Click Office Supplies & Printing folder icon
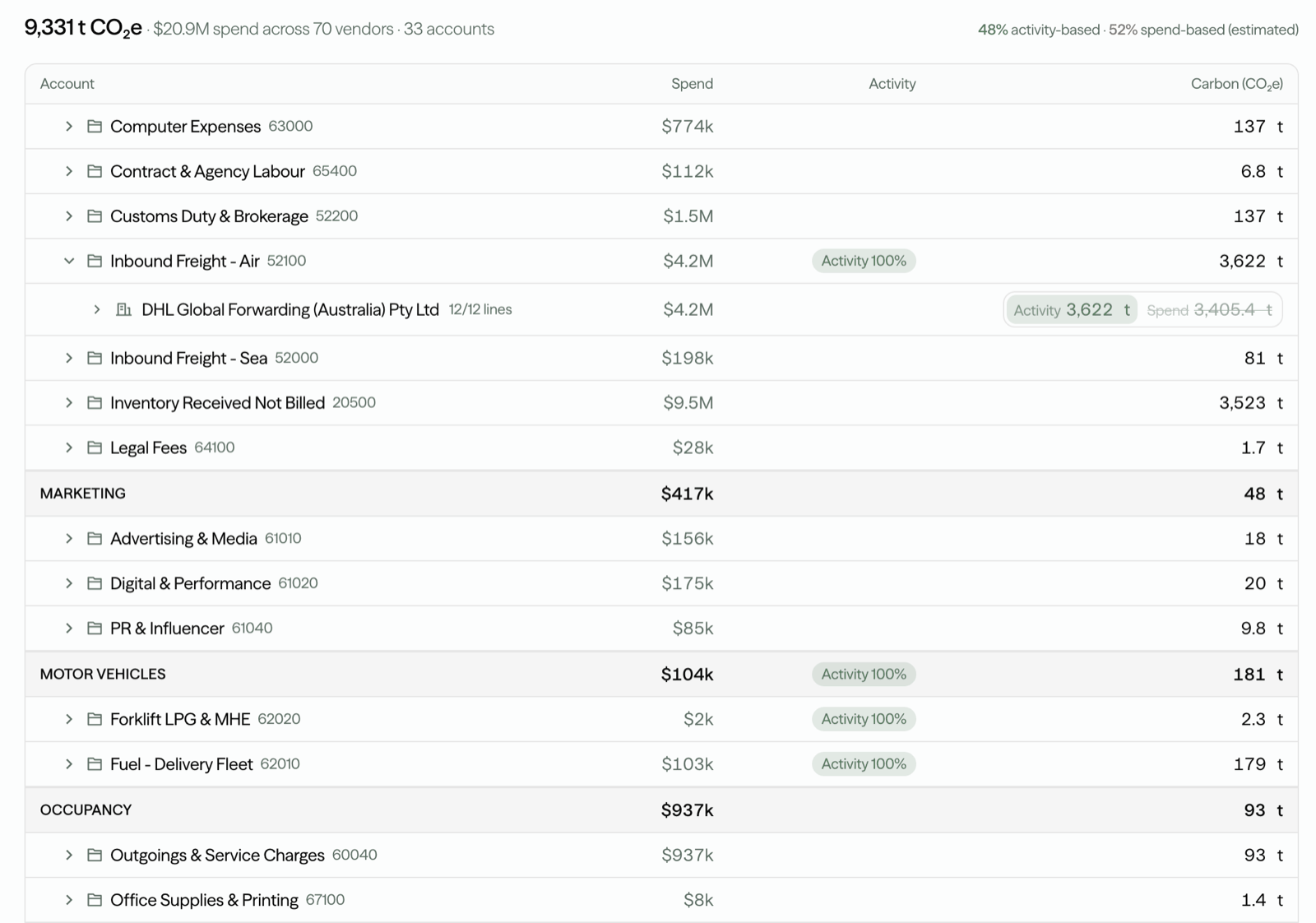This screenshot has height=923, width=1316. tap(95, 900)
